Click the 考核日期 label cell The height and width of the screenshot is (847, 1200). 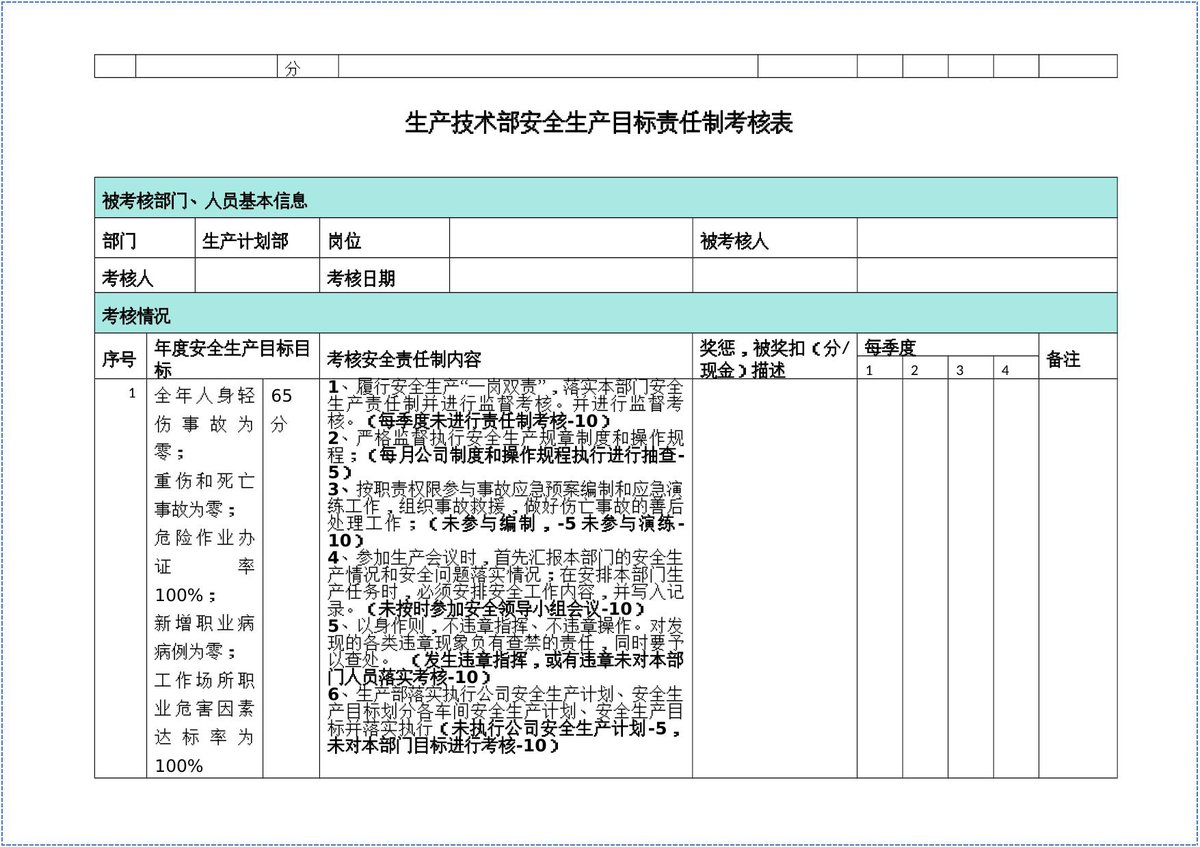384,276
